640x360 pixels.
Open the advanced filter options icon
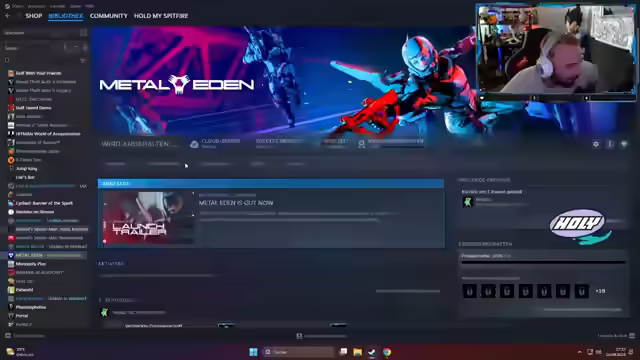tap(83, 60)
